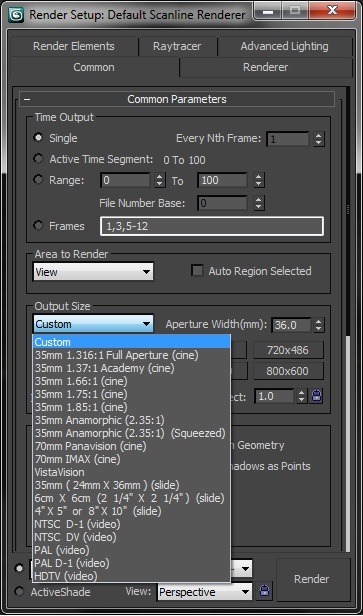The image size is (363, 616).
Task: Choose NTSC DV (video) preset
Action: coord(131,537)
